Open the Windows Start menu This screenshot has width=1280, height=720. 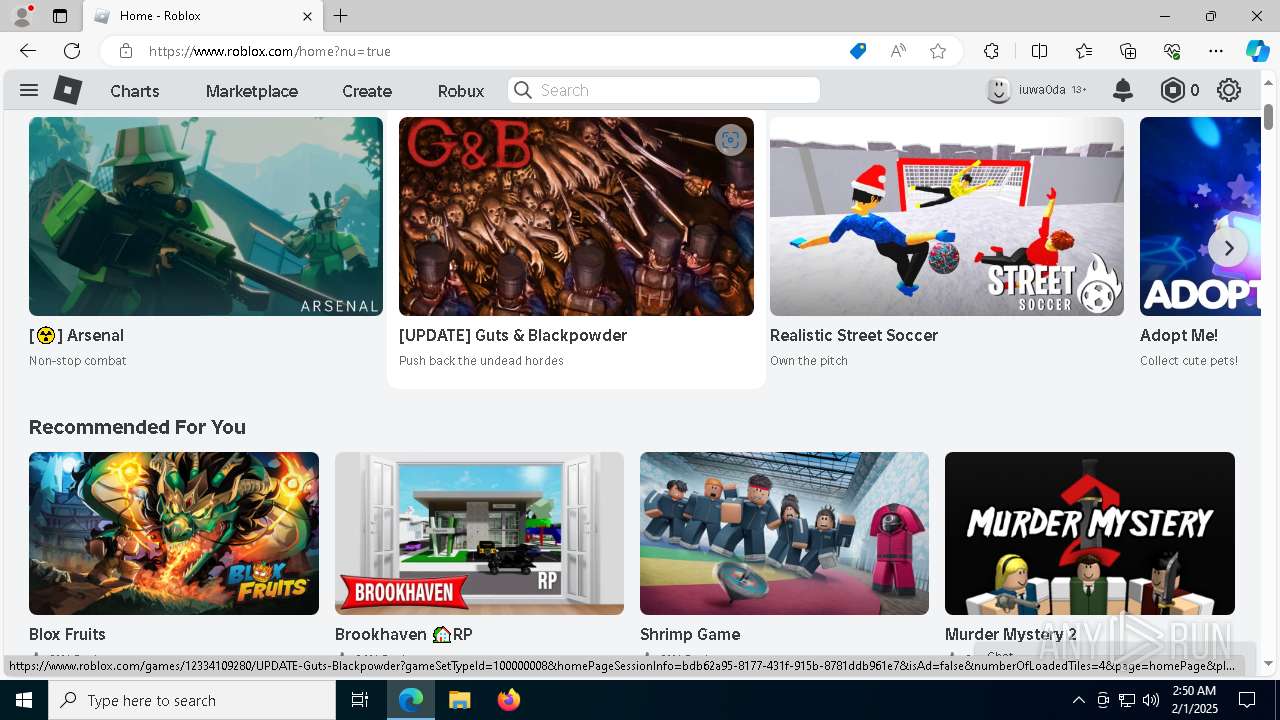coord(24,700)
